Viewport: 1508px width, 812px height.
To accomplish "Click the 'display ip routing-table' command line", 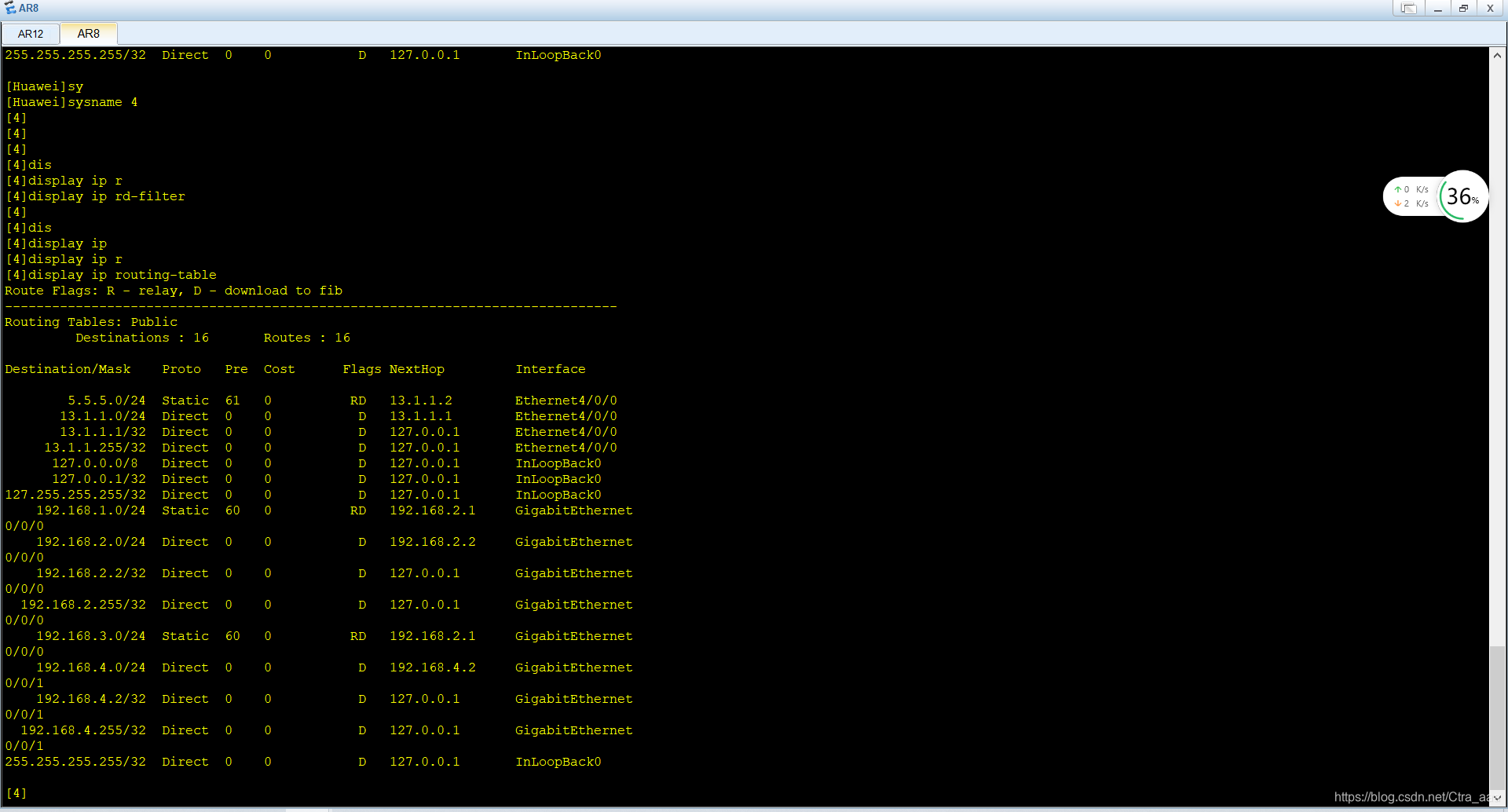I will [111, 275].
